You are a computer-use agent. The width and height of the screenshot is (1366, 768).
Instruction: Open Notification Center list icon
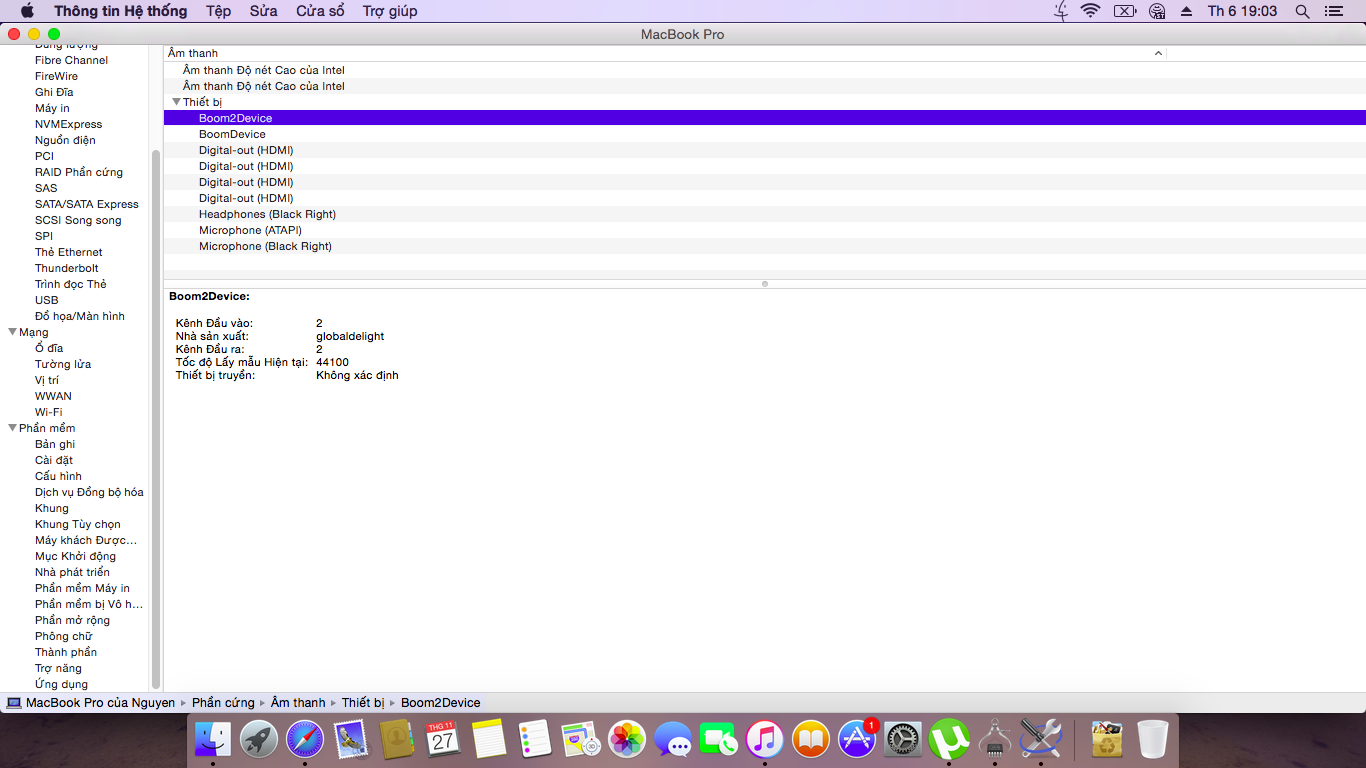click(x=1333, y=11)
